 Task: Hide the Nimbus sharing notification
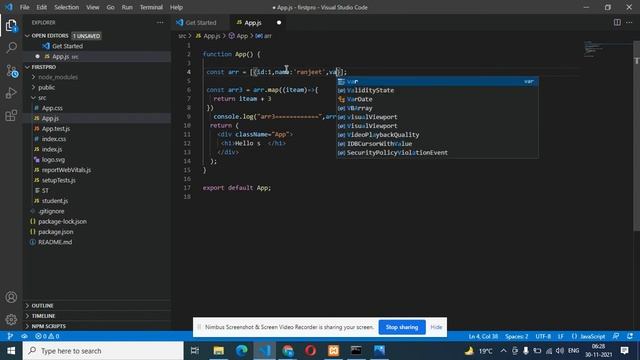(436, 327)
